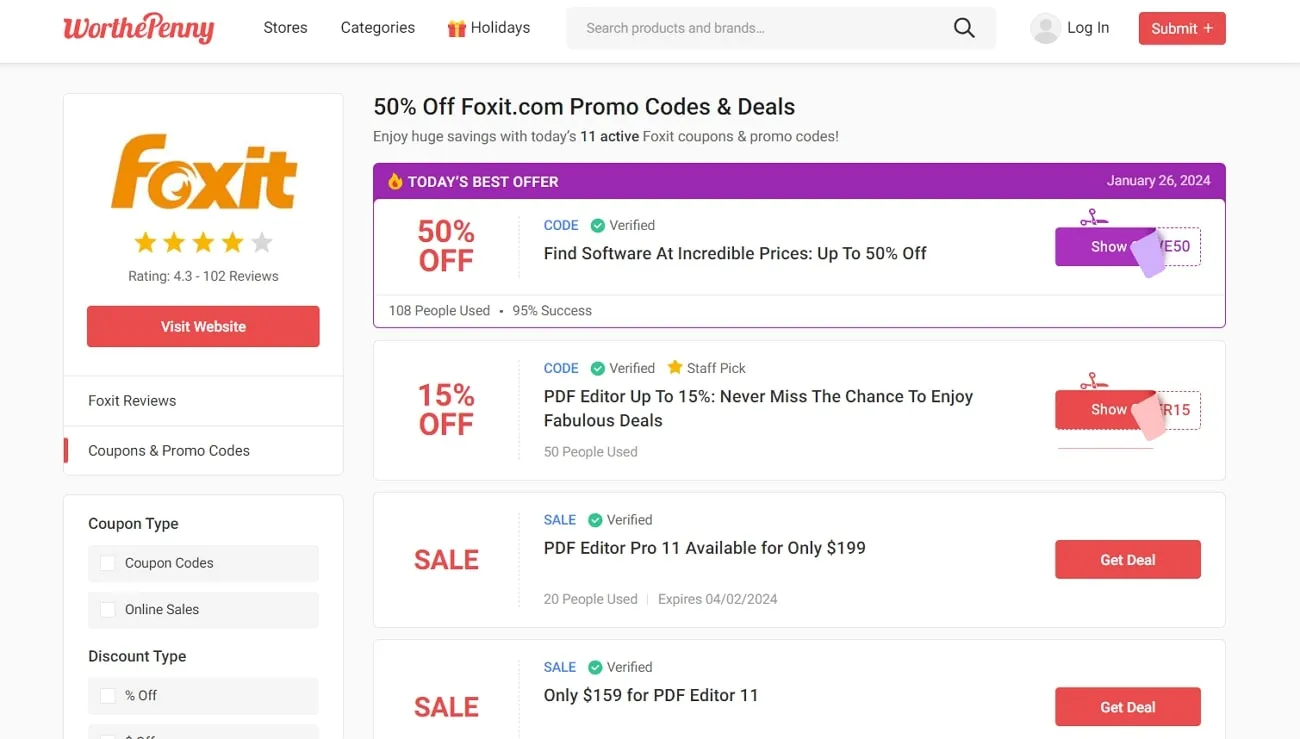Click the scissors icon on the 50% off coupon

point(1093,216)
